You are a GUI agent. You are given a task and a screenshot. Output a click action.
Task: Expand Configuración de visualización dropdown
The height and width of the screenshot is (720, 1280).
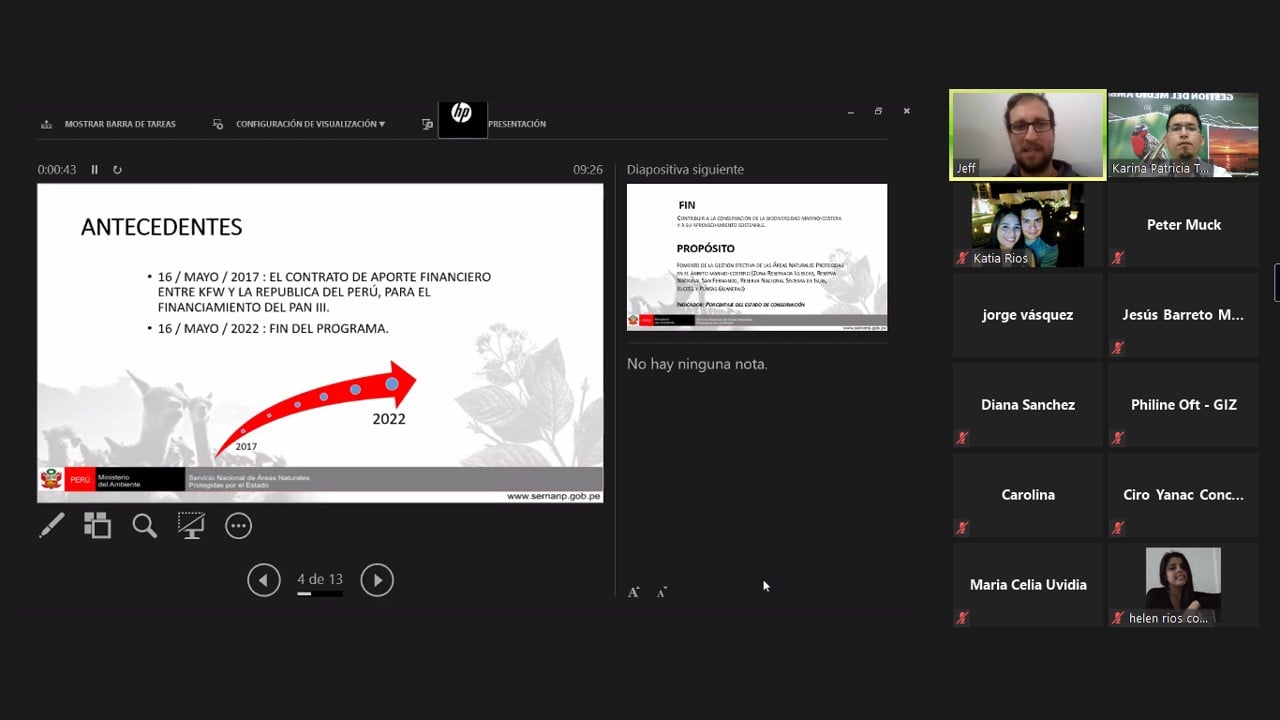[x=300, y=124]
